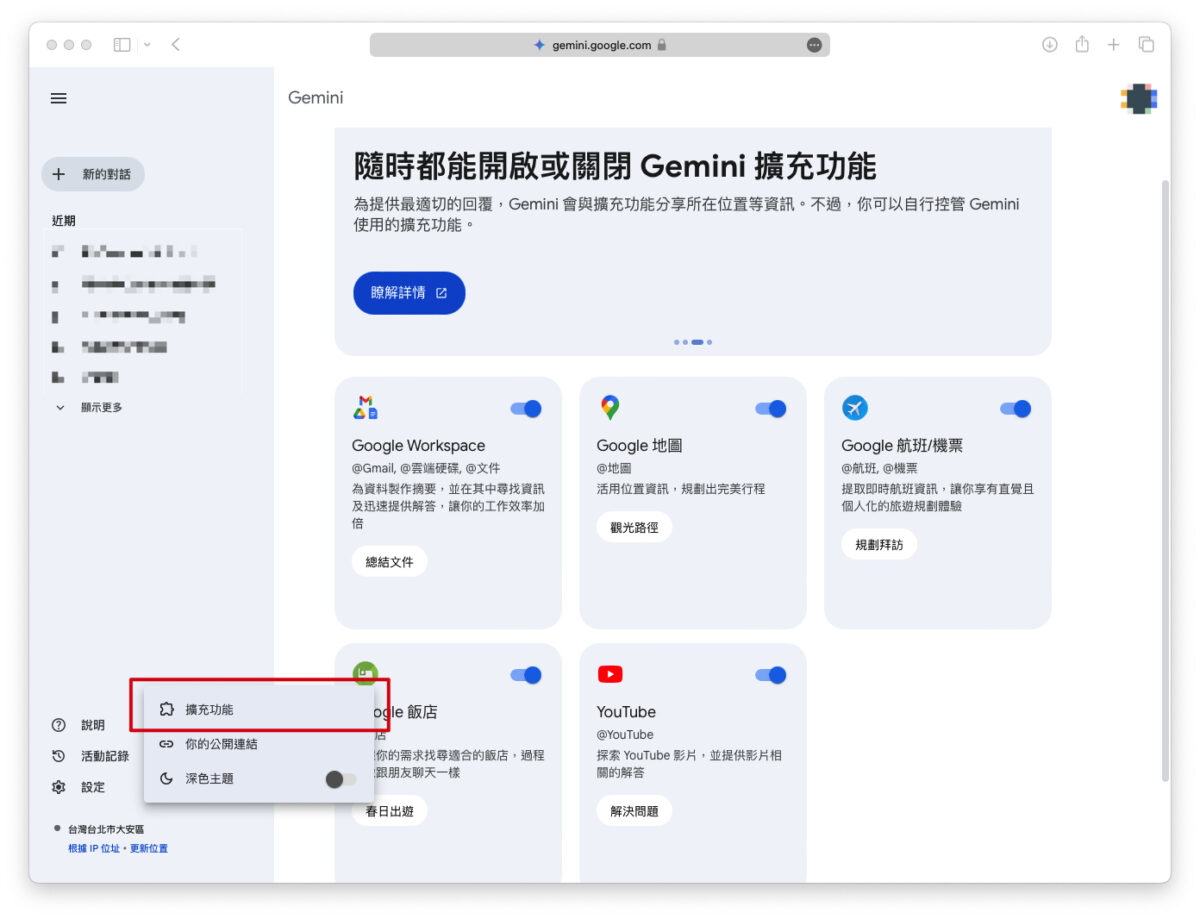
Task: Click the Google Workspace icon
Action: point(365,408)
